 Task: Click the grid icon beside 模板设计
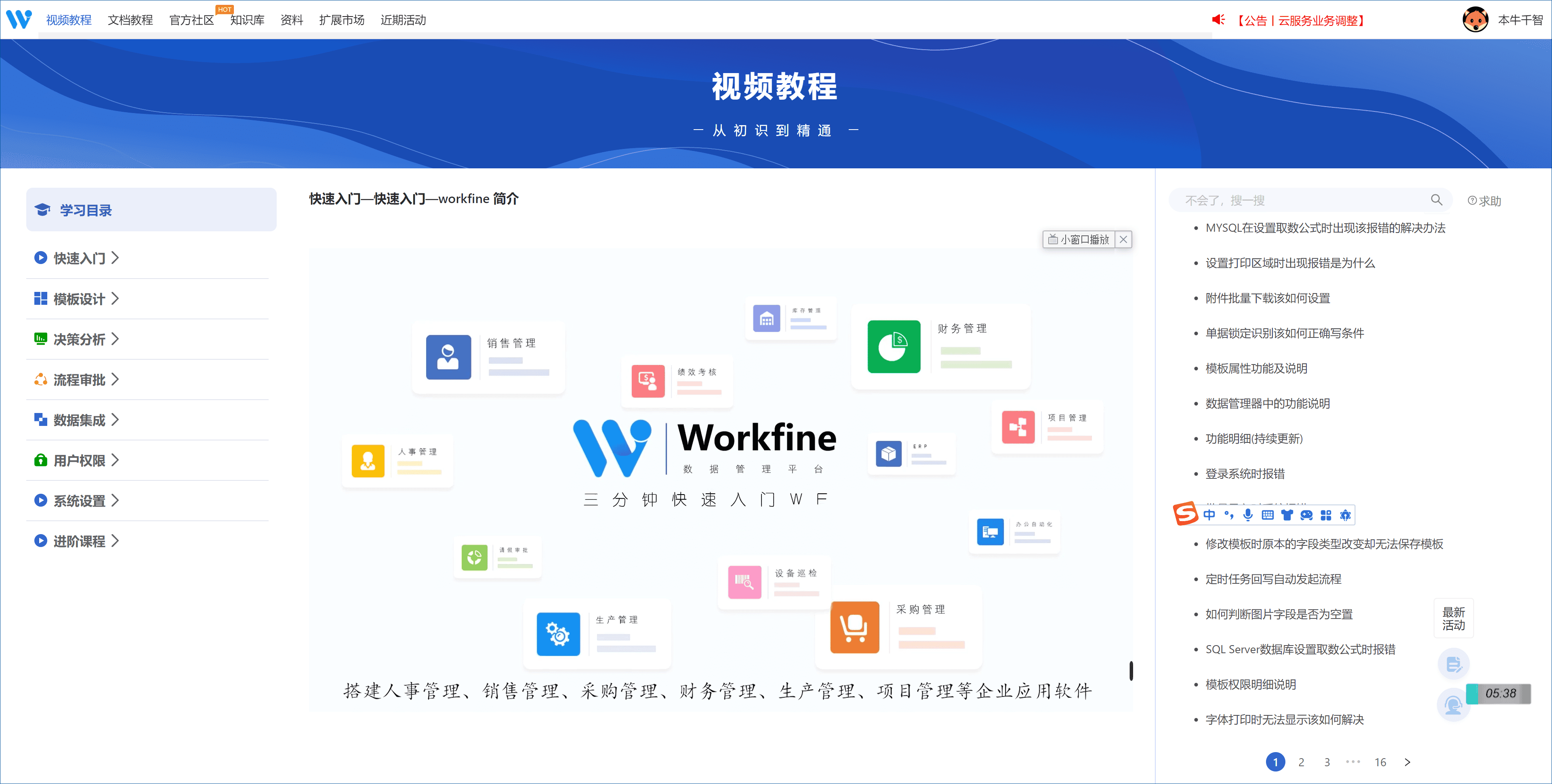40,298
